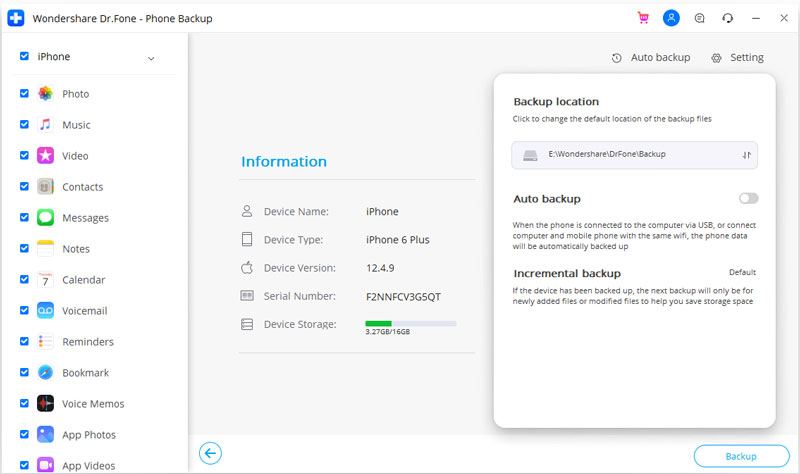The height and width of the screenshot is (474, 800).
Task: Minimize the Dr.Fone window
Action: 756,18
